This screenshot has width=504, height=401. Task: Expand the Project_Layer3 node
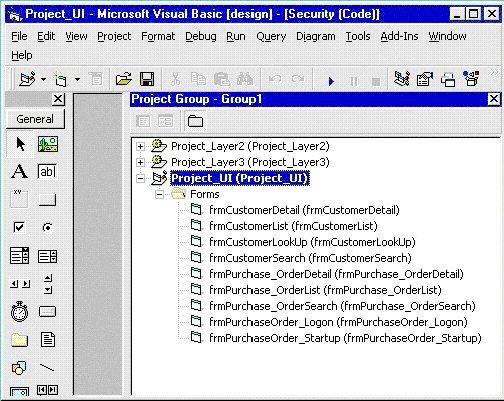(x=140, y=162)
